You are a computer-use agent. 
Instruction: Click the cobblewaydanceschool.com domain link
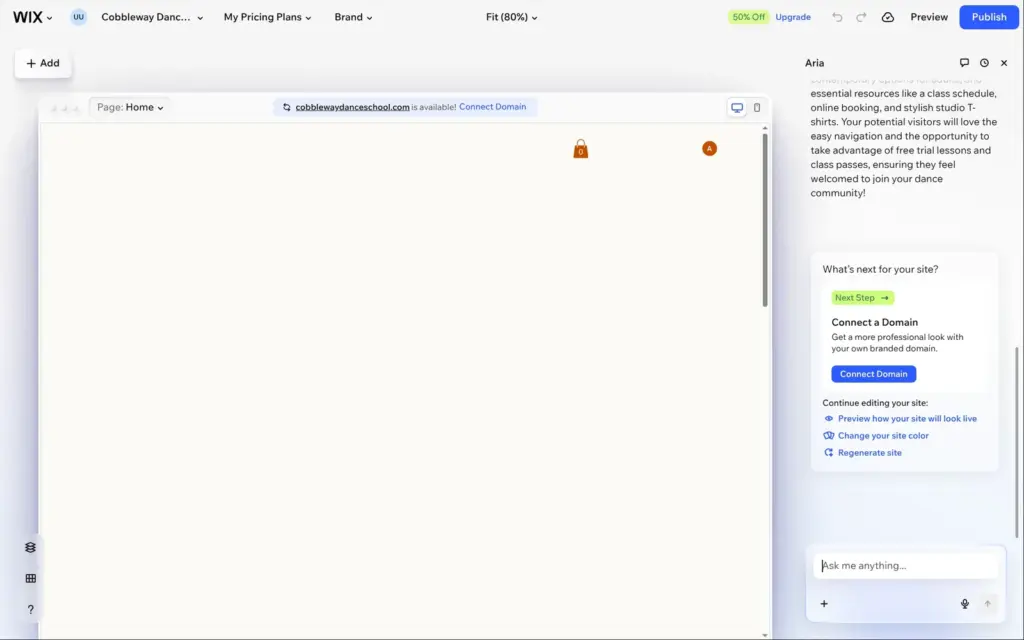tap(352, 107)
